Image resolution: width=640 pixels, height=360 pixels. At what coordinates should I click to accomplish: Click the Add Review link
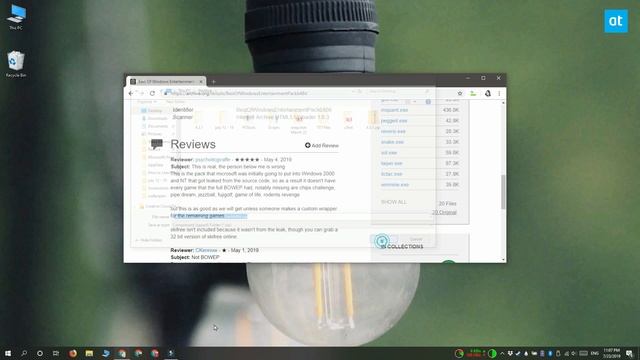[x=322, y=145]
